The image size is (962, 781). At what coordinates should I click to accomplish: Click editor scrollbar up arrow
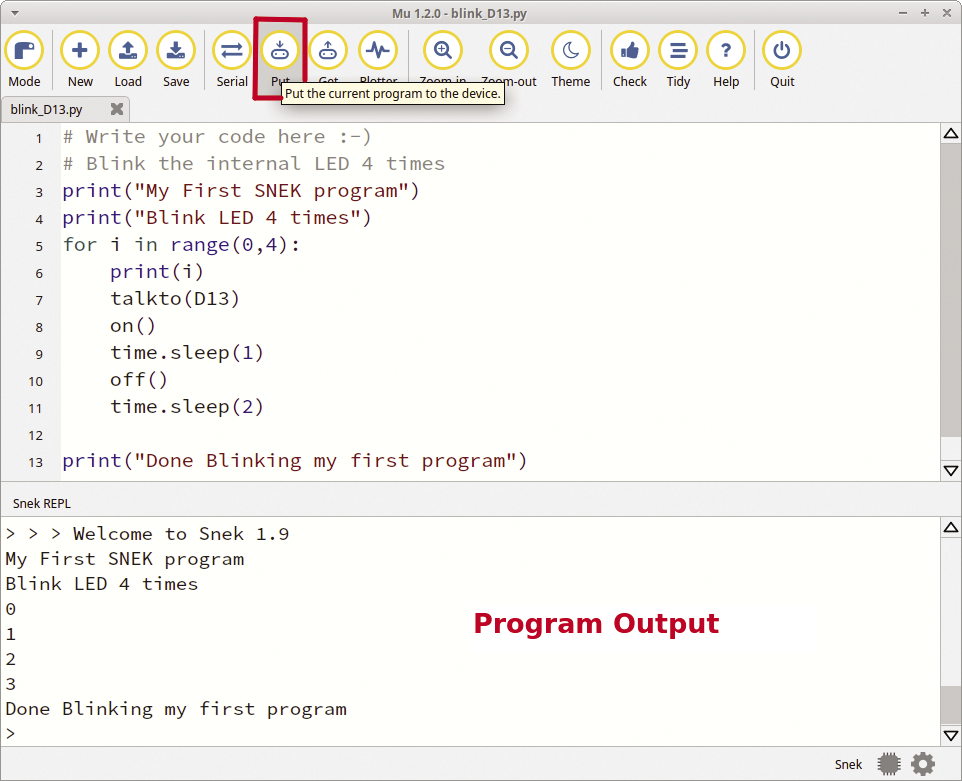[x=951, y=134]
